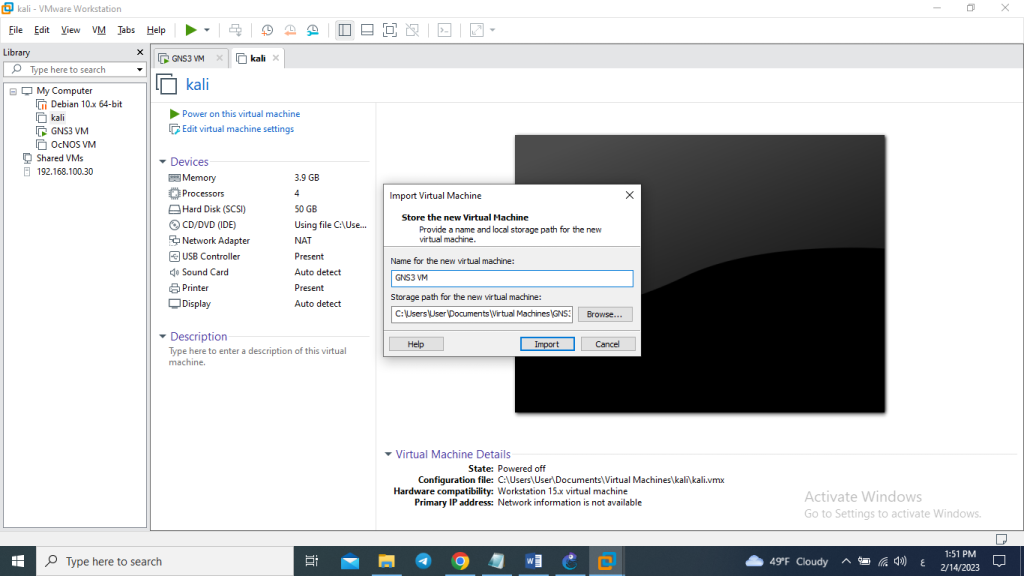Screen dimensions: 1024x576
Task: Open the console view toolbar icon
Action: tap(444, 30)
